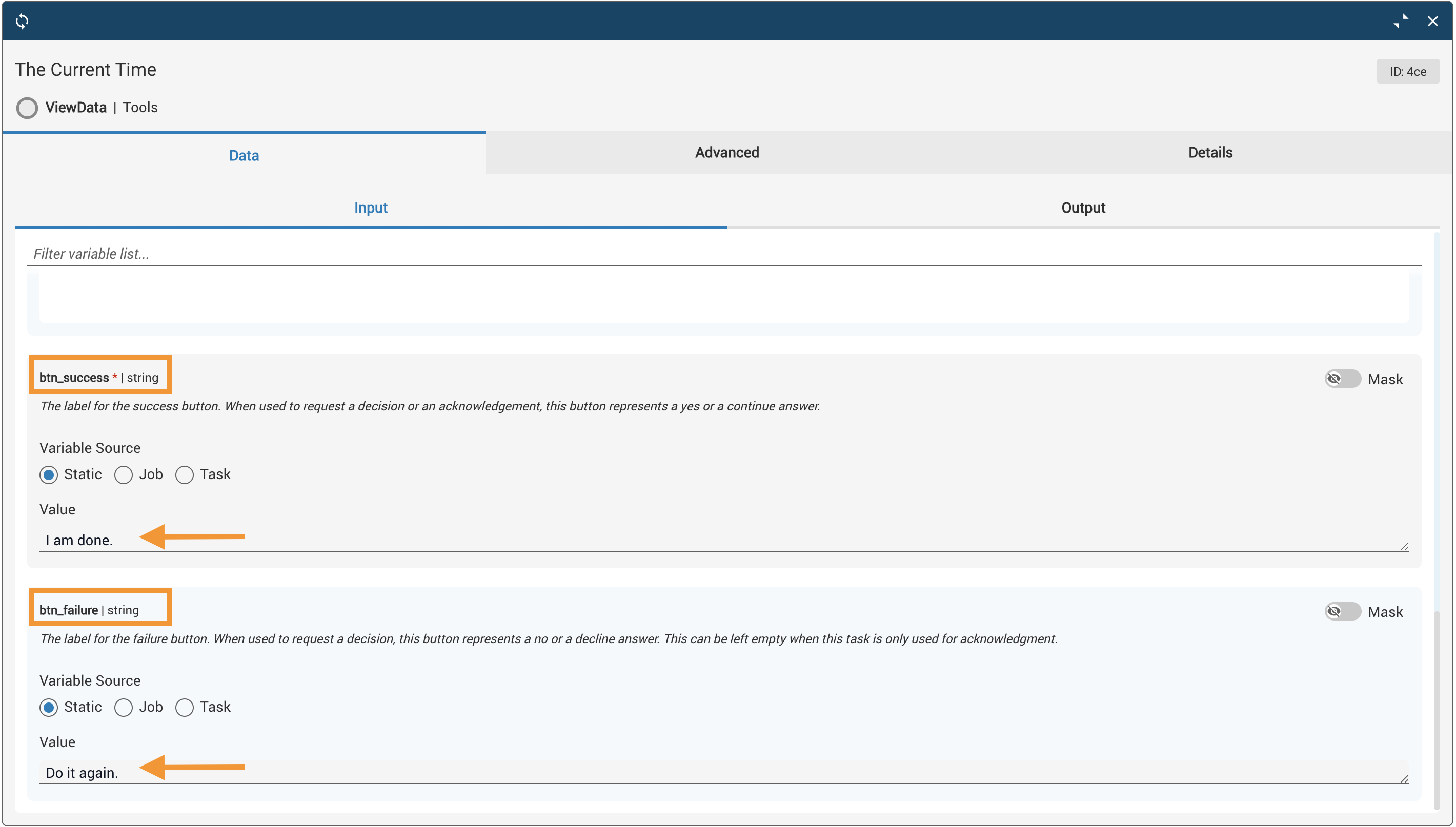This screenshot has width=1456, height=827.
Task: Click the 'I am done.' value field
Action: pyautogui.click(x=722, y=540)
